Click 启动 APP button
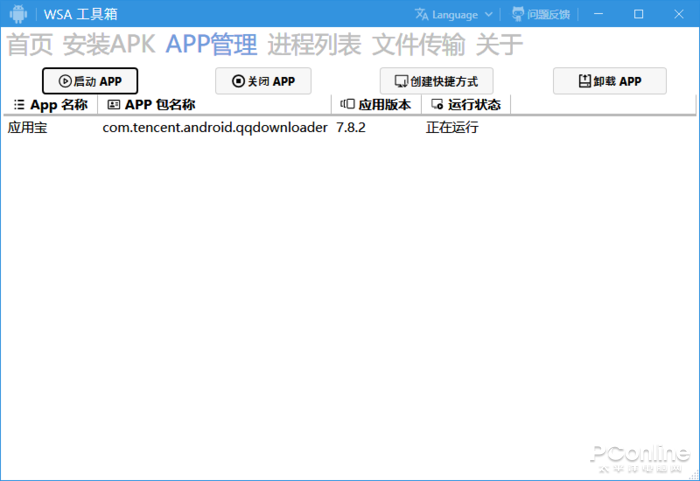Viewport: 700px width, 481px height. [x=90, y=81]
